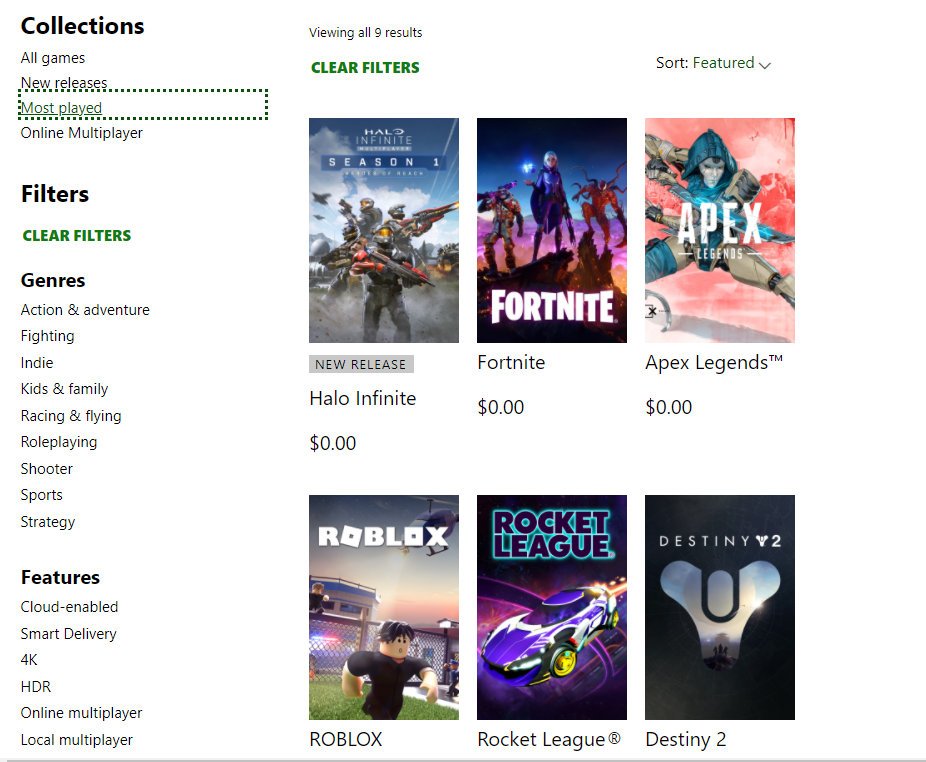
Task: Filter by Local multiplayer feature
Action: pos(77,740)
